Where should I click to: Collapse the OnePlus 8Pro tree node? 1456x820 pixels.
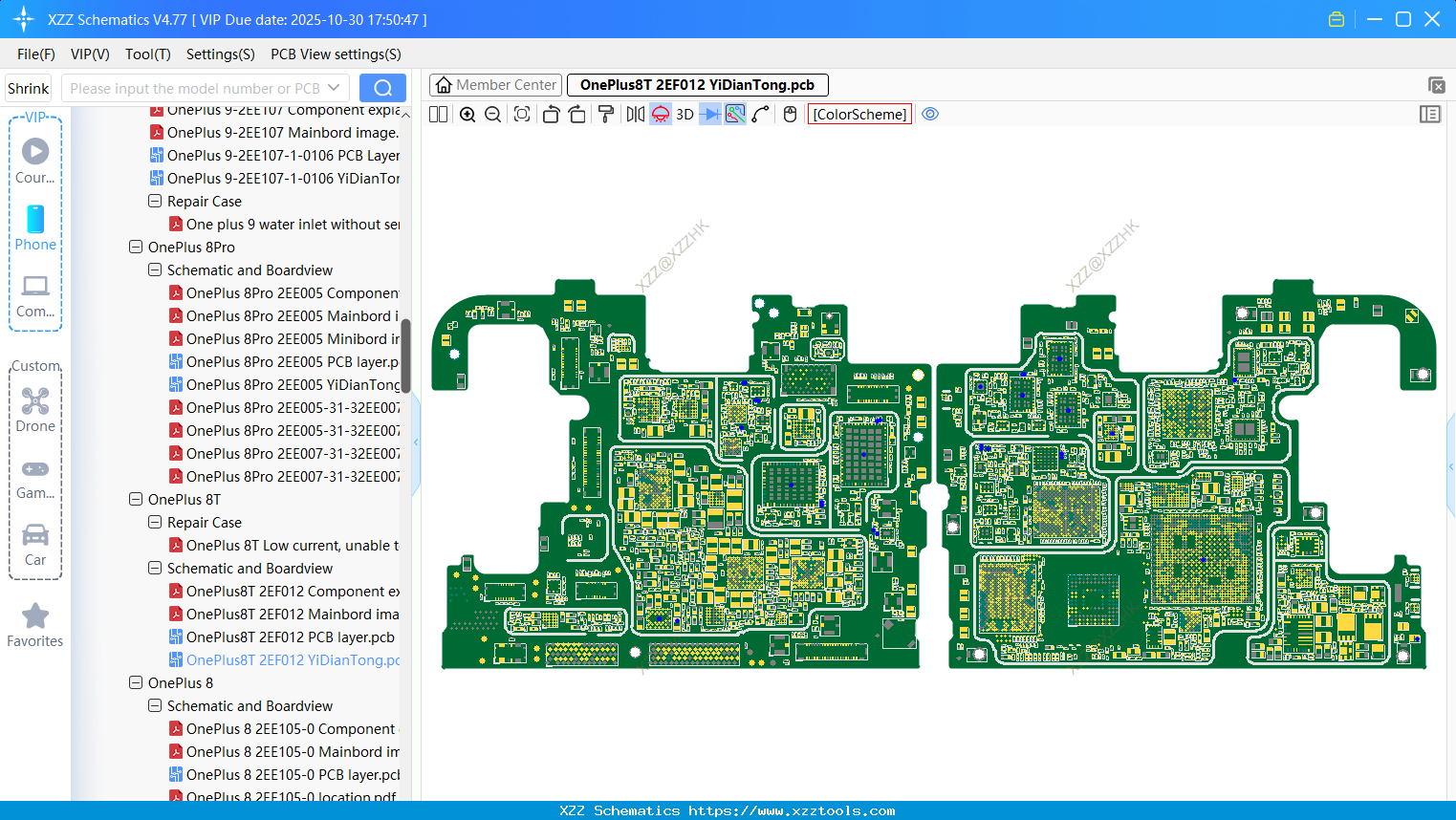click(136, 247)
